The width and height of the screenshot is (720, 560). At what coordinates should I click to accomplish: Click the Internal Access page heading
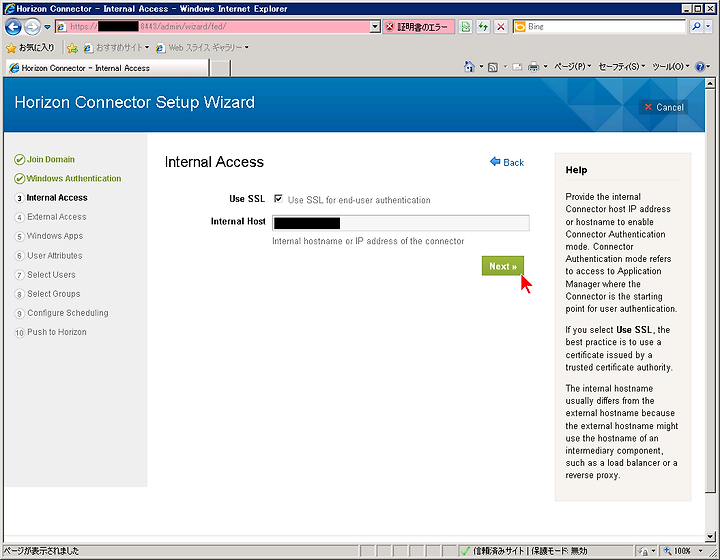(214, 162)
